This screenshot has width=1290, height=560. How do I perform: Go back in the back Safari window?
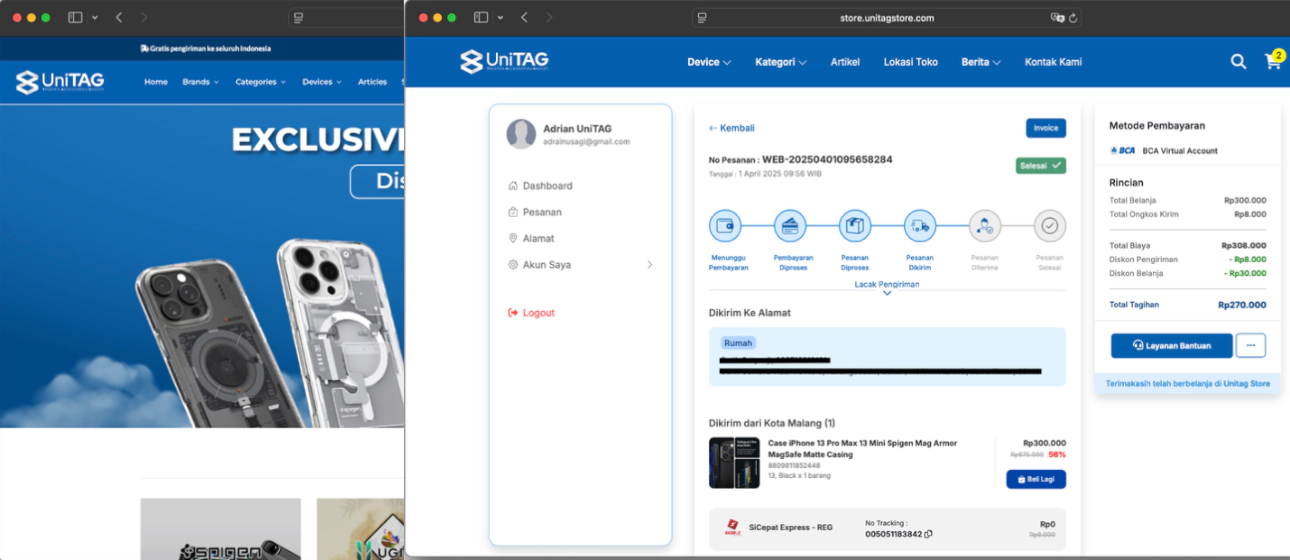[119, 18]
